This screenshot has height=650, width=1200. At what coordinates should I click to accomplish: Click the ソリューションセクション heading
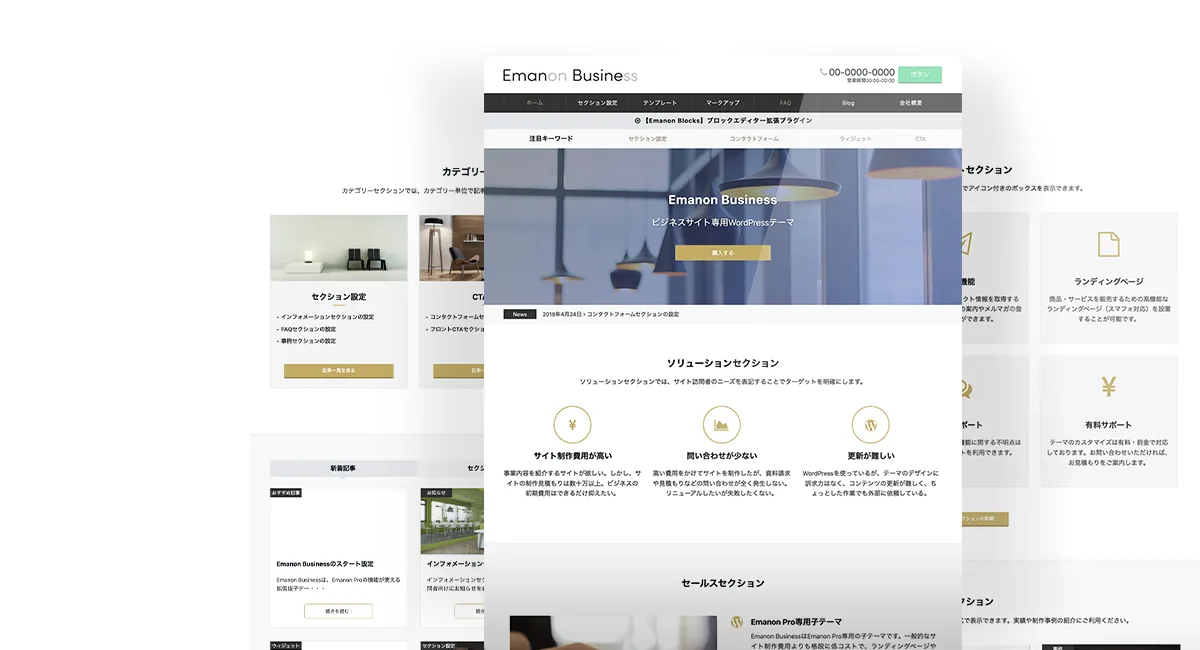[723, 363]
